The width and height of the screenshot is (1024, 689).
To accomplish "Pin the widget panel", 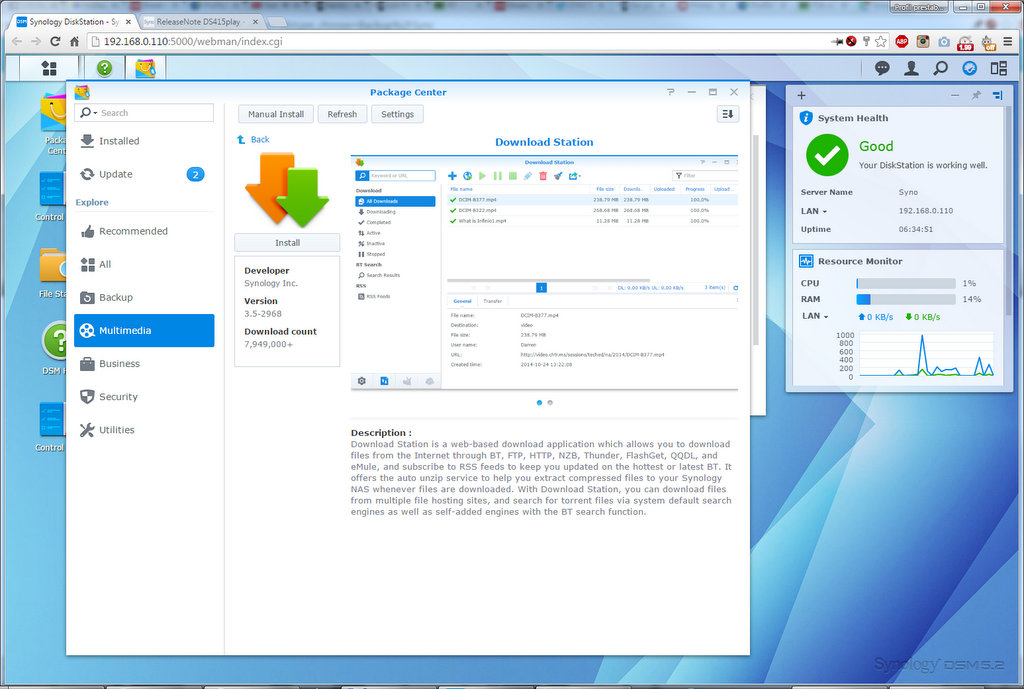I will (976, 95).
